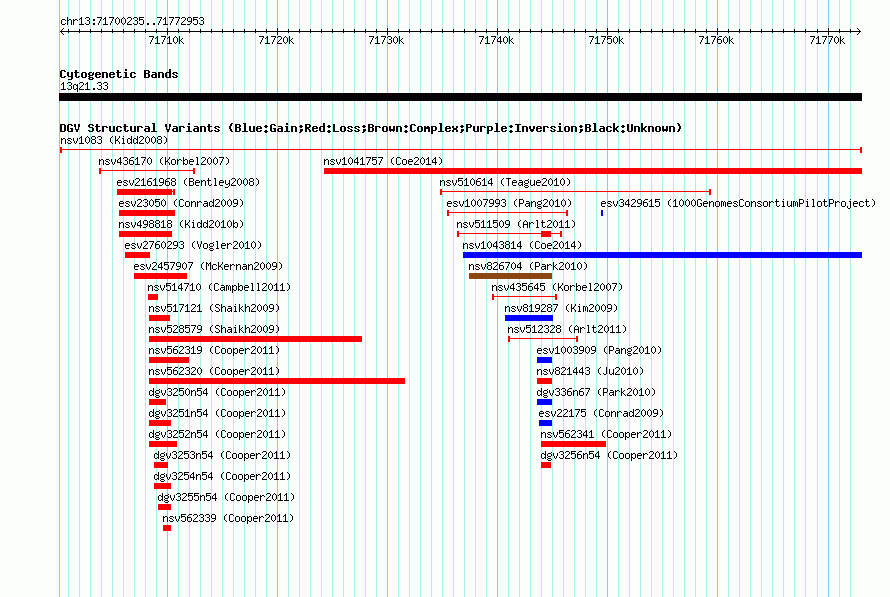The width and height of the screenshot is (890, 597).
Task: Click the nsv1083 (Kidd2008) variant label
Action: click(114, 140)
